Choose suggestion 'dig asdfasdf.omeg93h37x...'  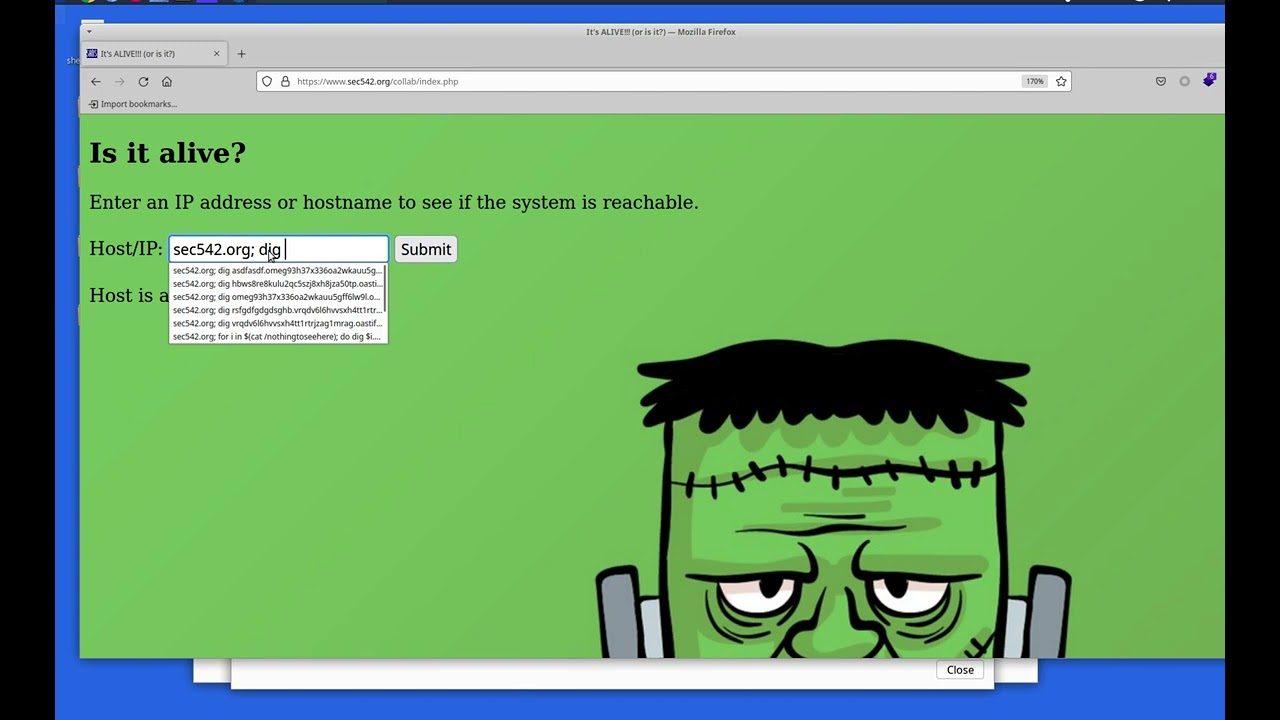point(276,270)
